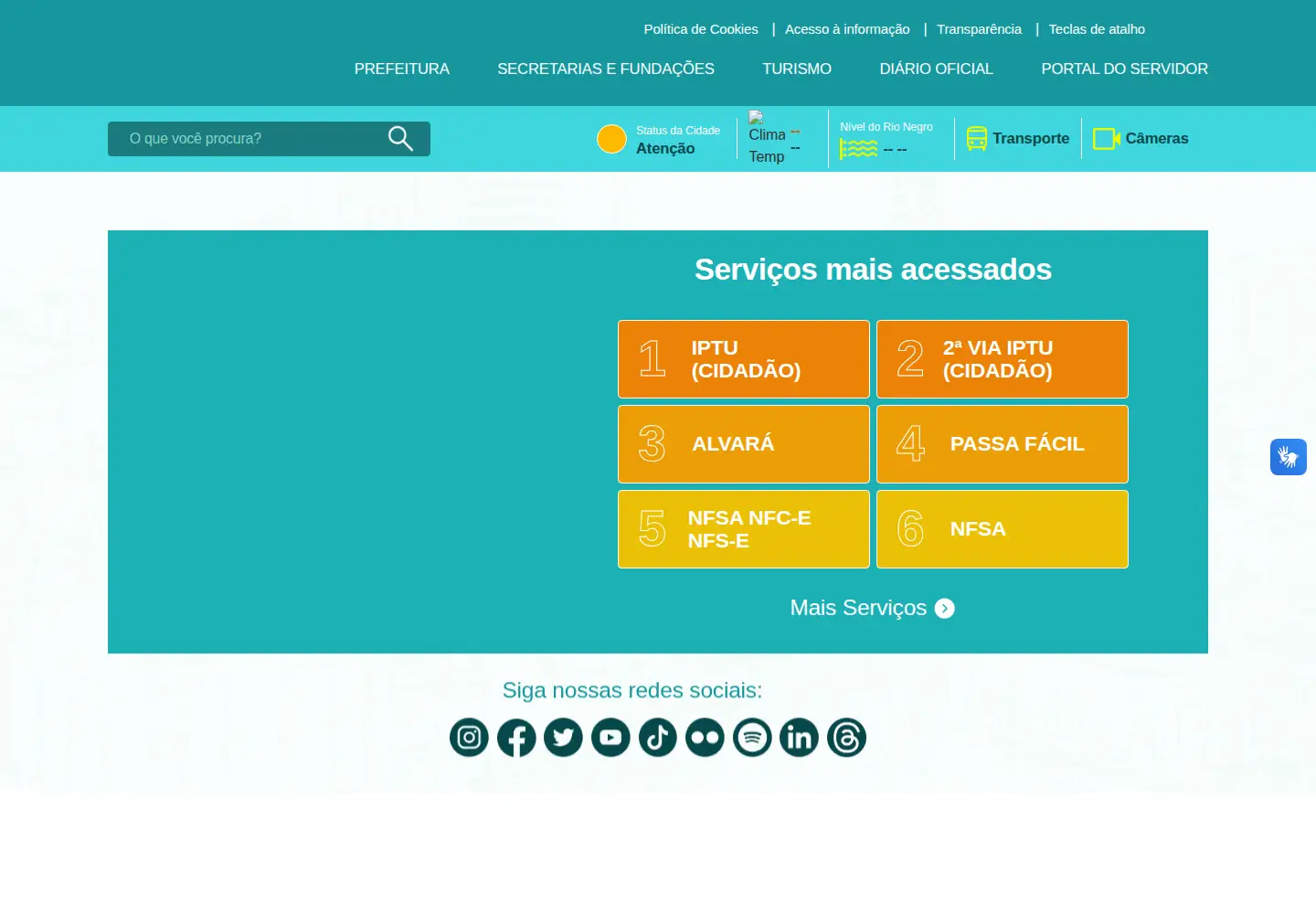Open the Instagram social icon

pyautogui.click(x=469, y=738)
